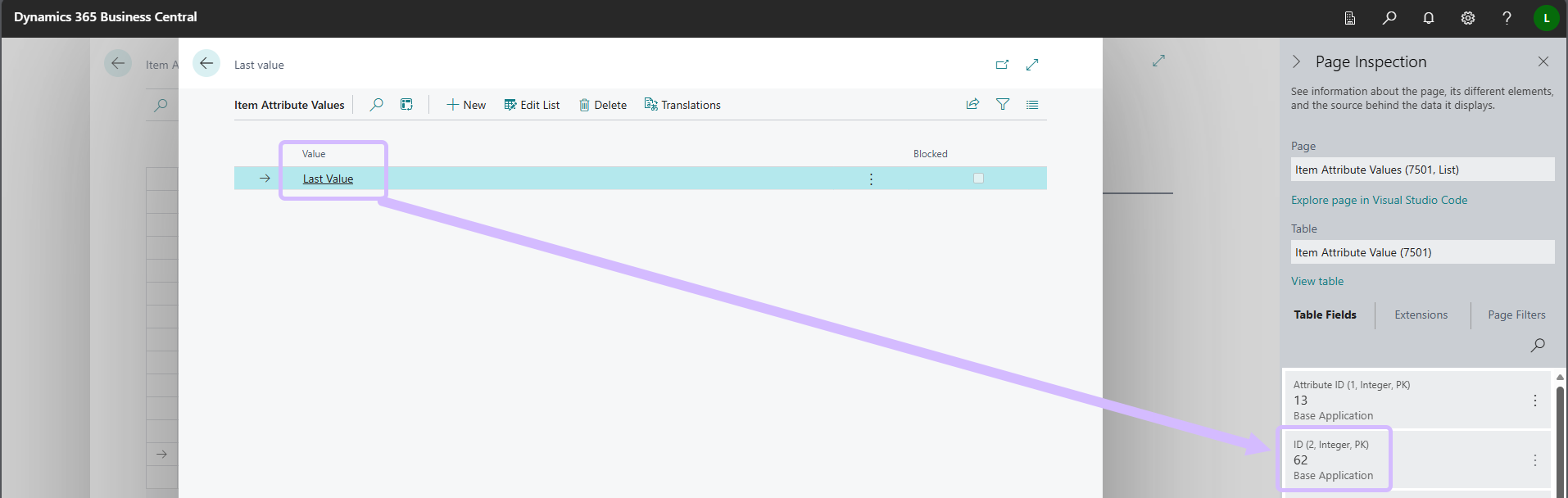Toggle Blocked checkbox for Last Value row
The width and height of the screenshot is (1568, 498).
point(978,179)
